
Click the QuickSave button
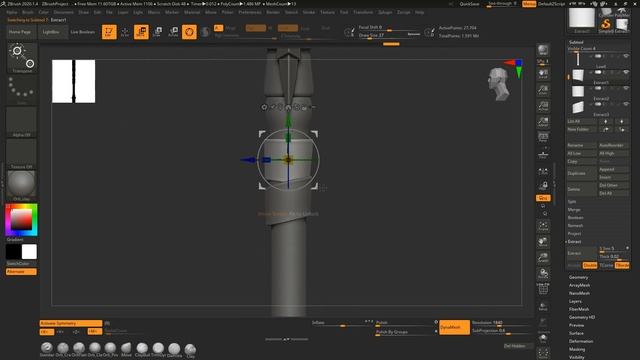469,4
